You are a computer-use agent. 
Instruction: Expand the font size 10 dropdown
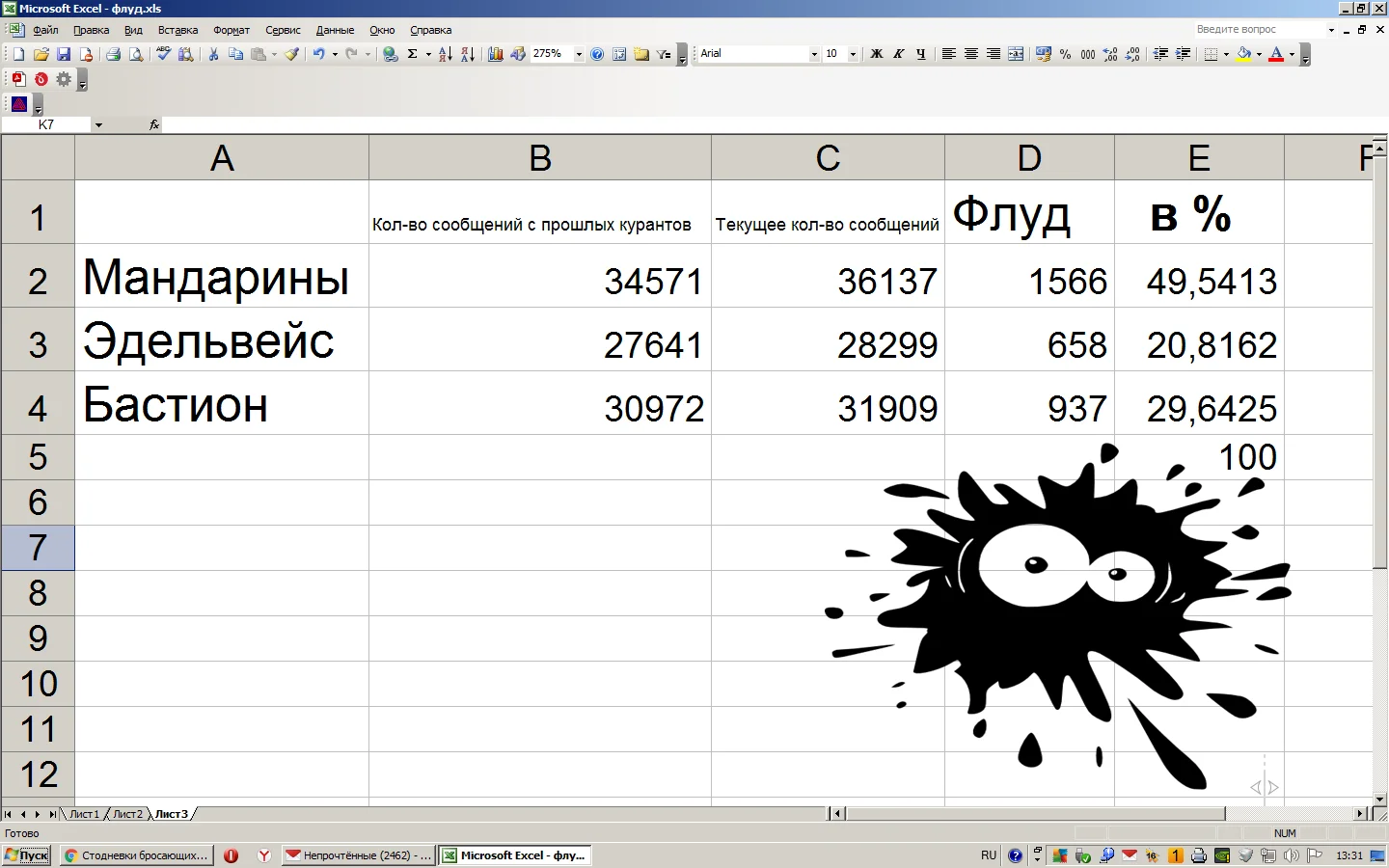pos(853,55)
